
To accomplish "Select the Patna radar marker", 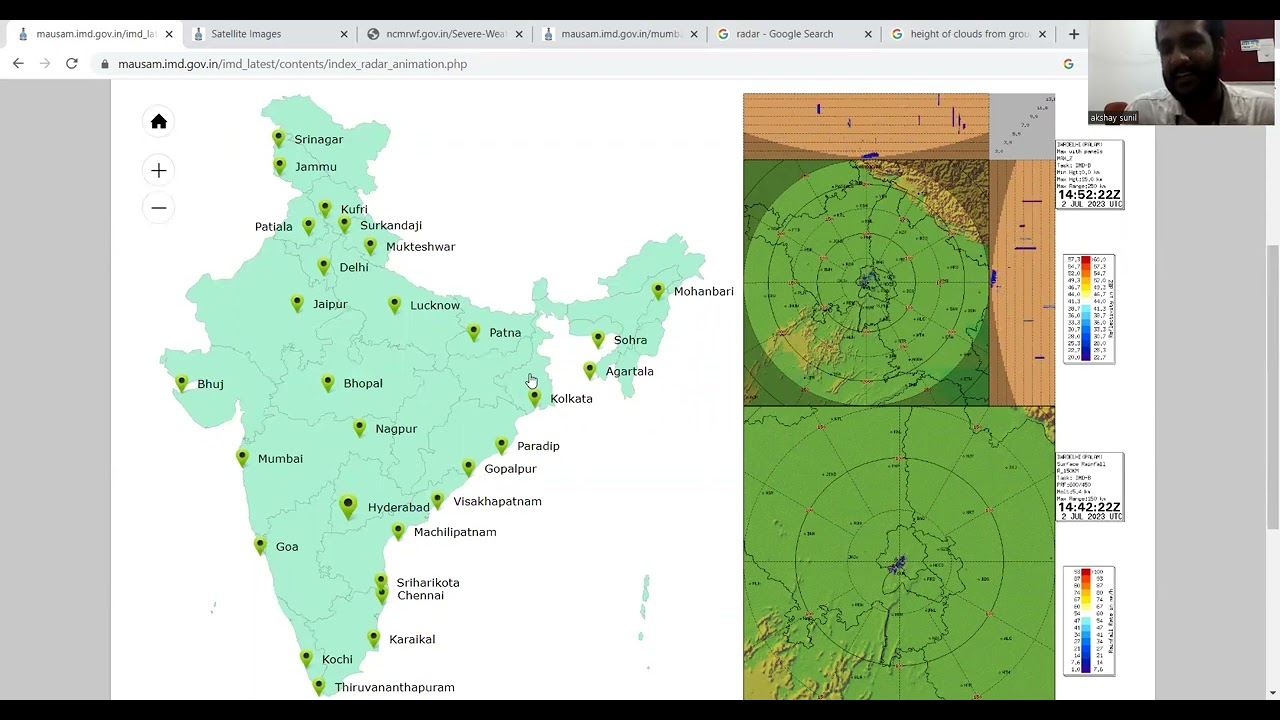I will click(473, 332).
